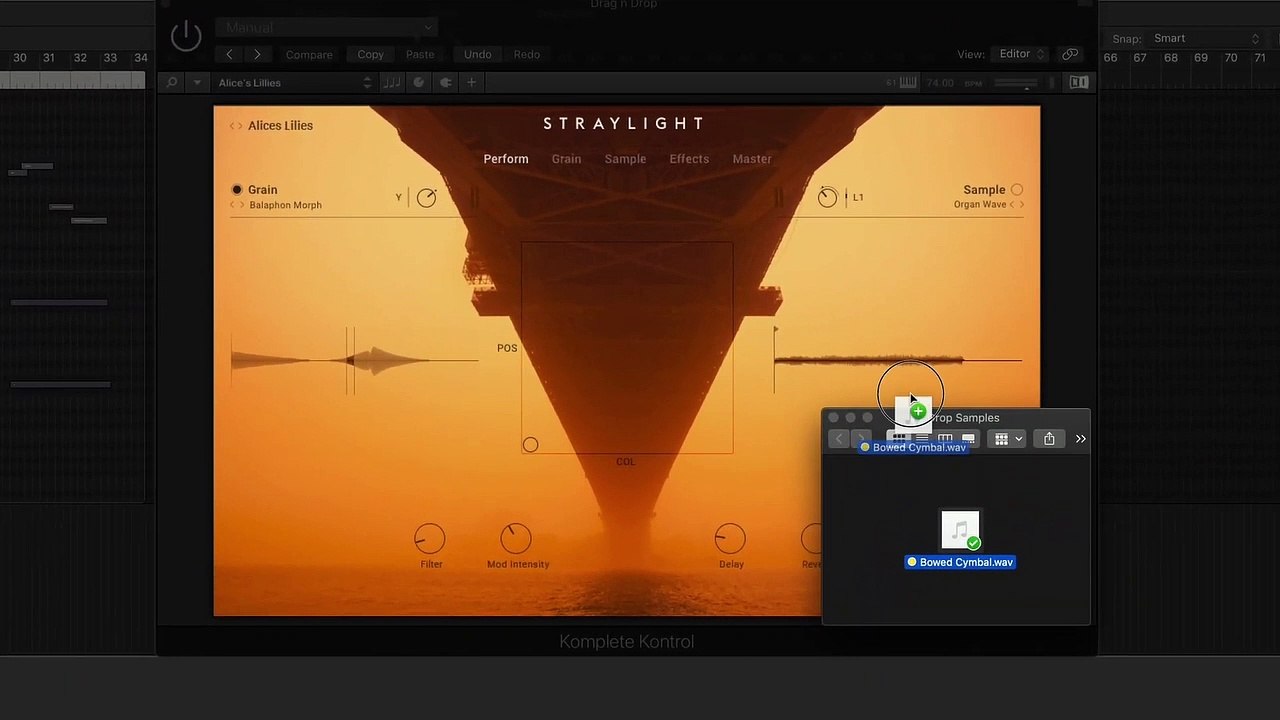Click the Copy button in plugin header
The image size is (1280, 720).
(x=370, y=54)
